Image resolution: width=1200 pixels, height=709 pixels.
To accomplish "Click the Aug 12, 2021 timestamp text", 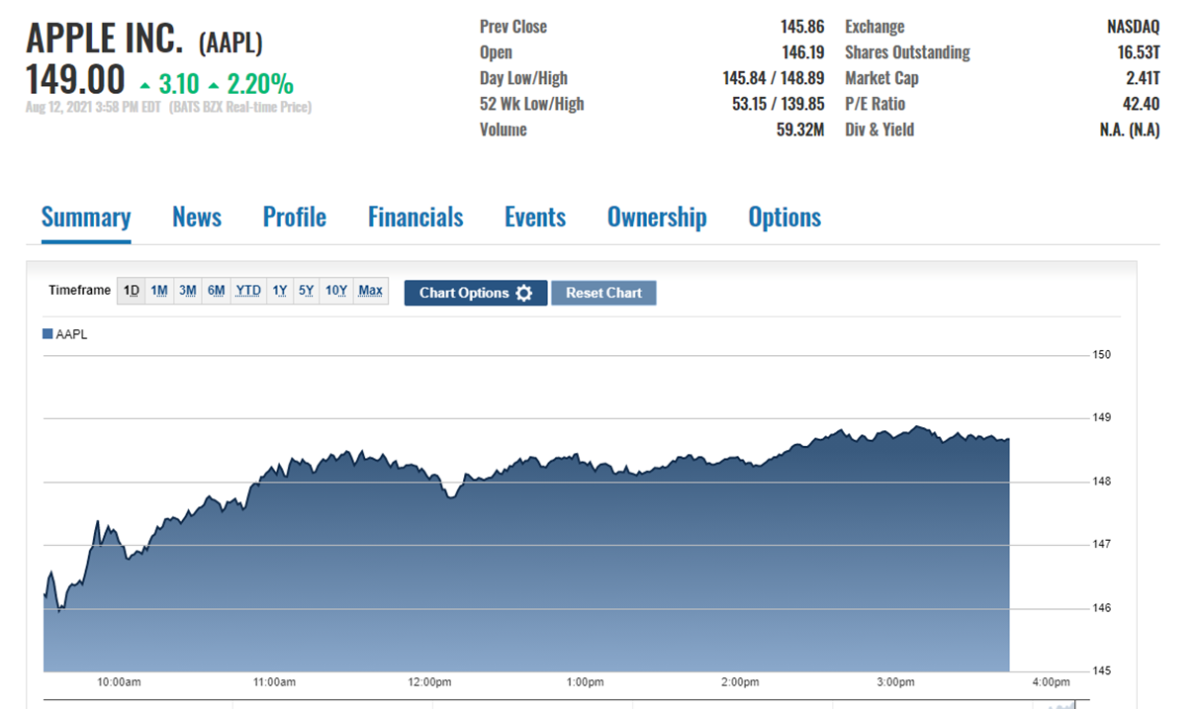I will (x=93, y=107).
